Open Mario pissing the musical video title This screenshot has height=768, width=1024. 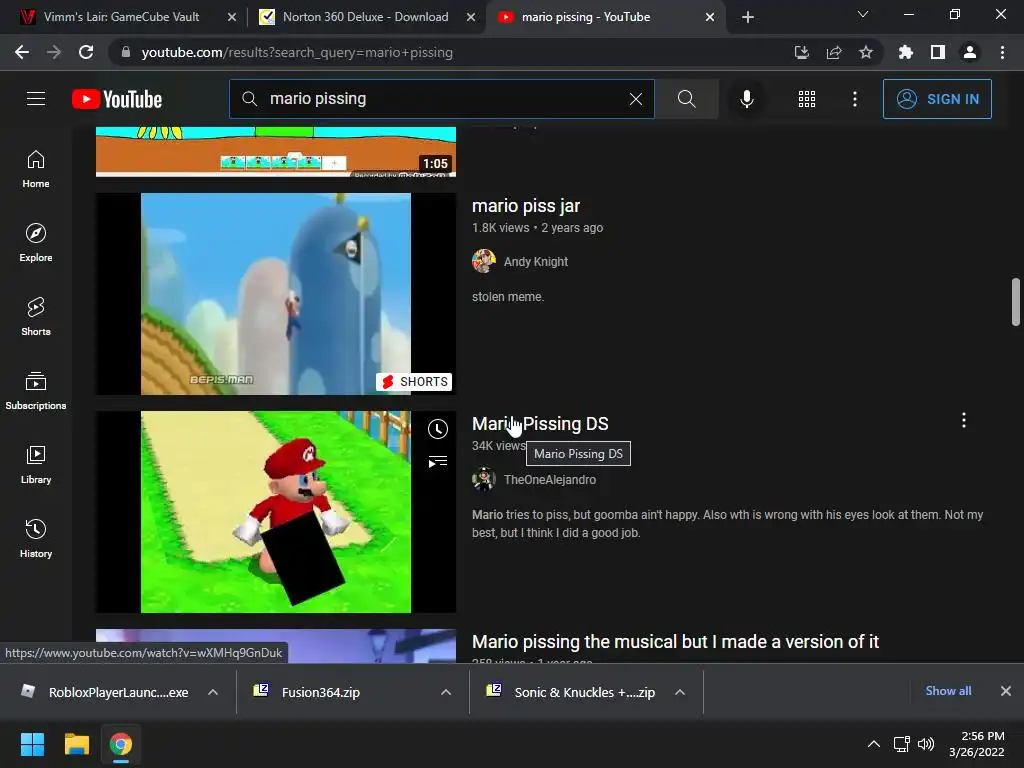[675, 642]
